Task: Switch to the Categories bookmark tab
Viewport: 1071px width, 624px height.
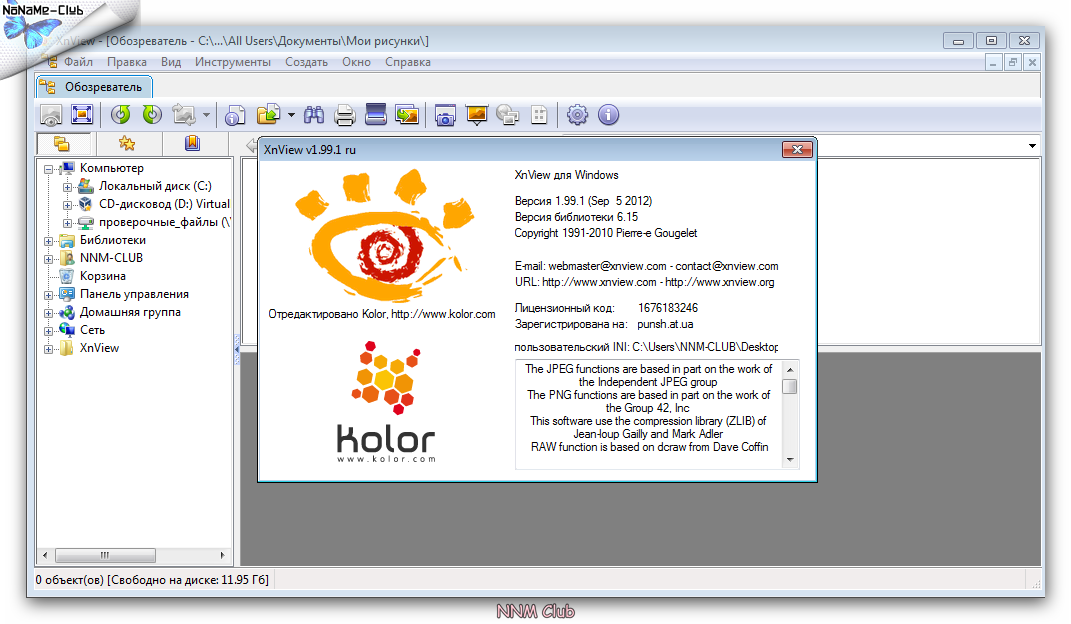Action: tap(191, 144)
